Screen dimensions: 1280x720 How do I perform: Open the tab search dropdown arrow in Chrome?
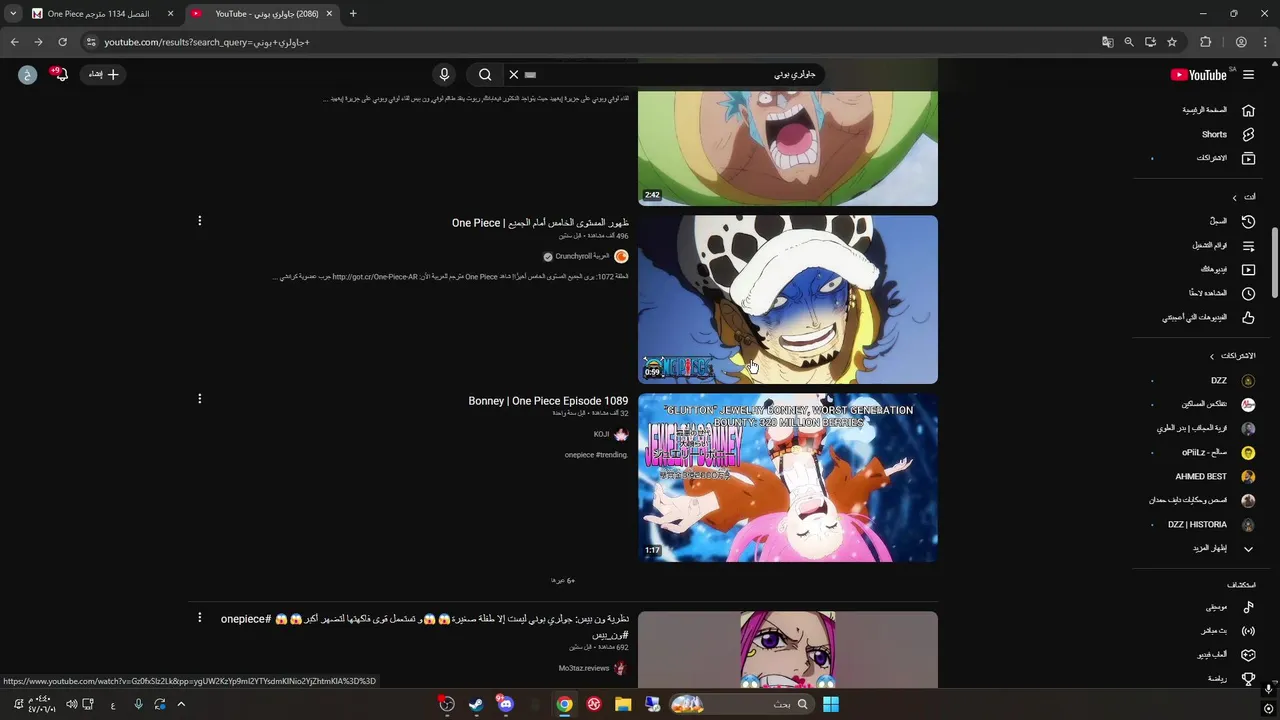tap(13, 14)
